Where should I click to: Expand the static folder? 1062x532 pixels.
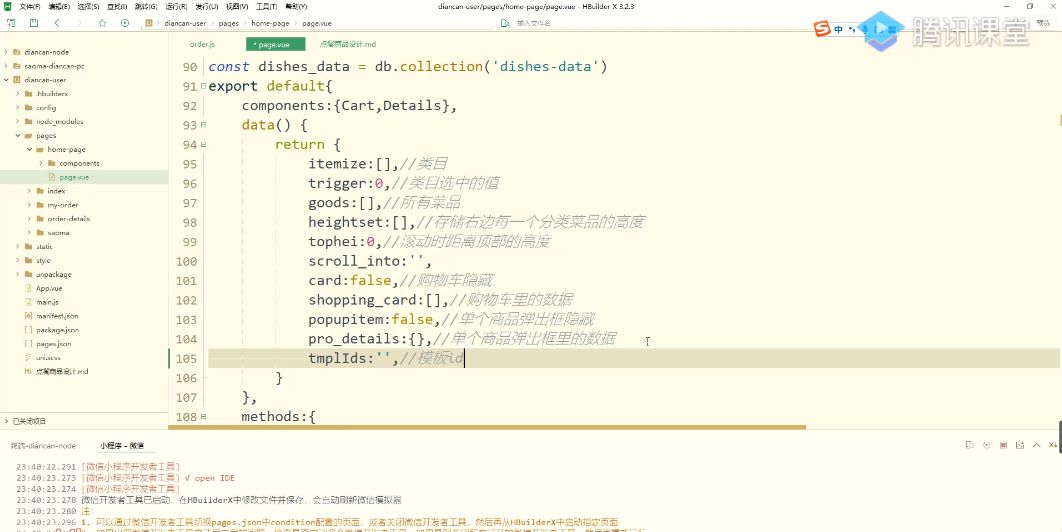[x=18, y=247]
